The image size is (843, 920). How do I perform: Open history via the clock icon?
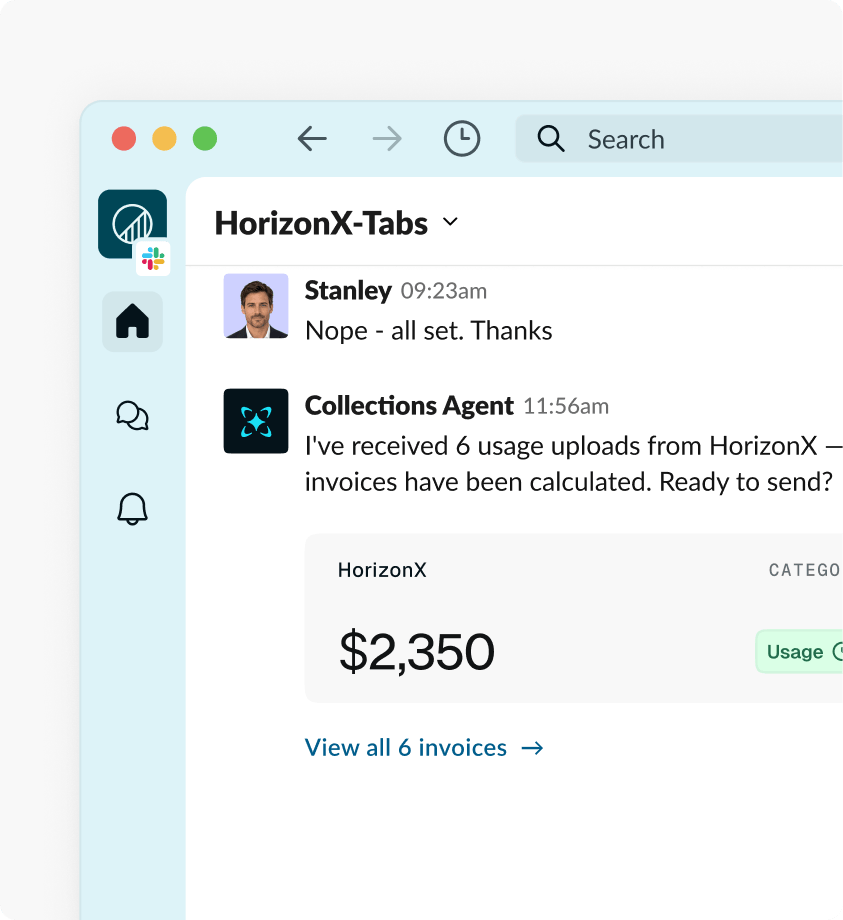click(x=462, y=138)
